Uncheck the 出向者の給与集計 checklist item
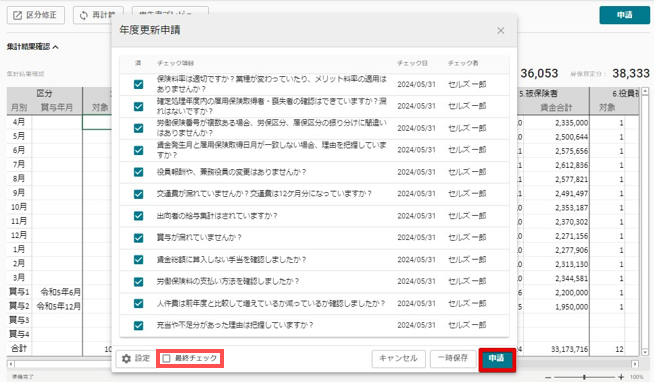This screenshot has width=654, height=382. [x=138, y=216]
